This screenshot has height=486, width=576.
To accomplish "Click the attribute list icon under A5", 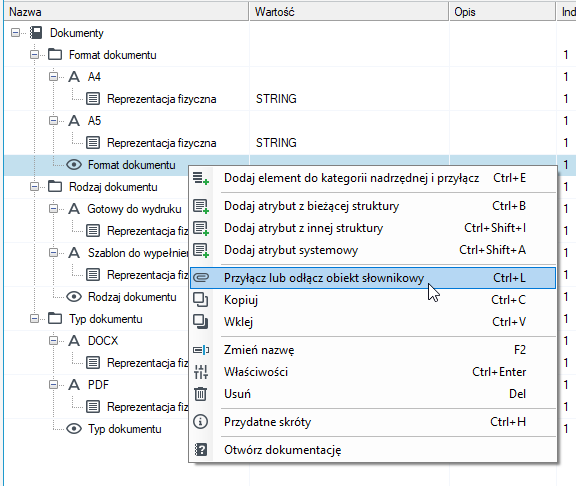I will tap(93, 143).
